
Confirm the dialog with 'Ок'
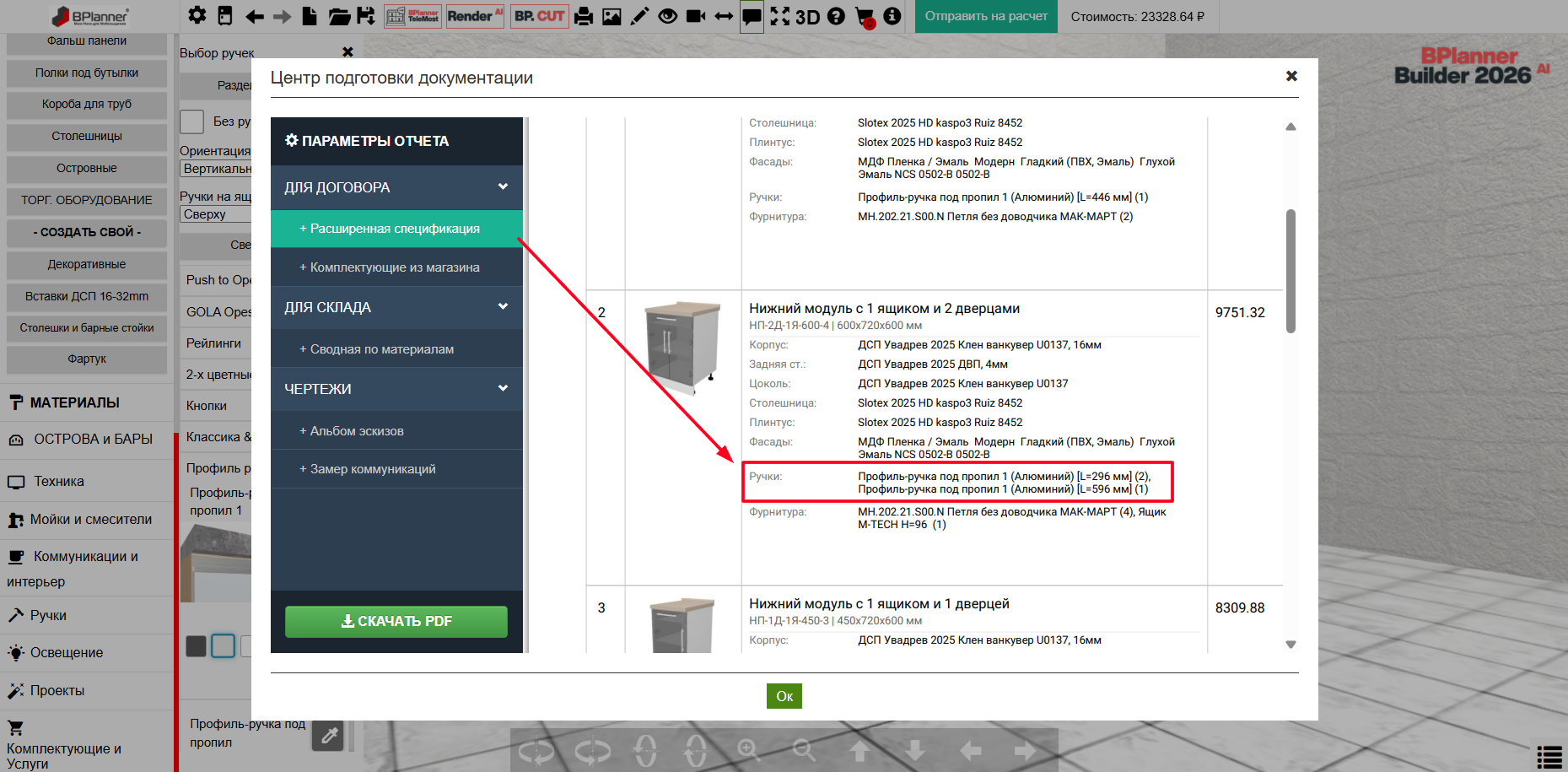click(x=784, y=696)
